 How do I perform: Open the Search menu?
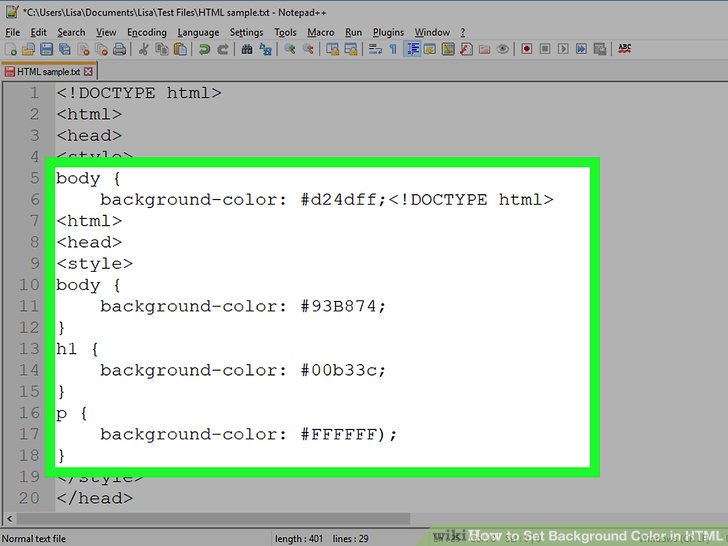point(71,32)
